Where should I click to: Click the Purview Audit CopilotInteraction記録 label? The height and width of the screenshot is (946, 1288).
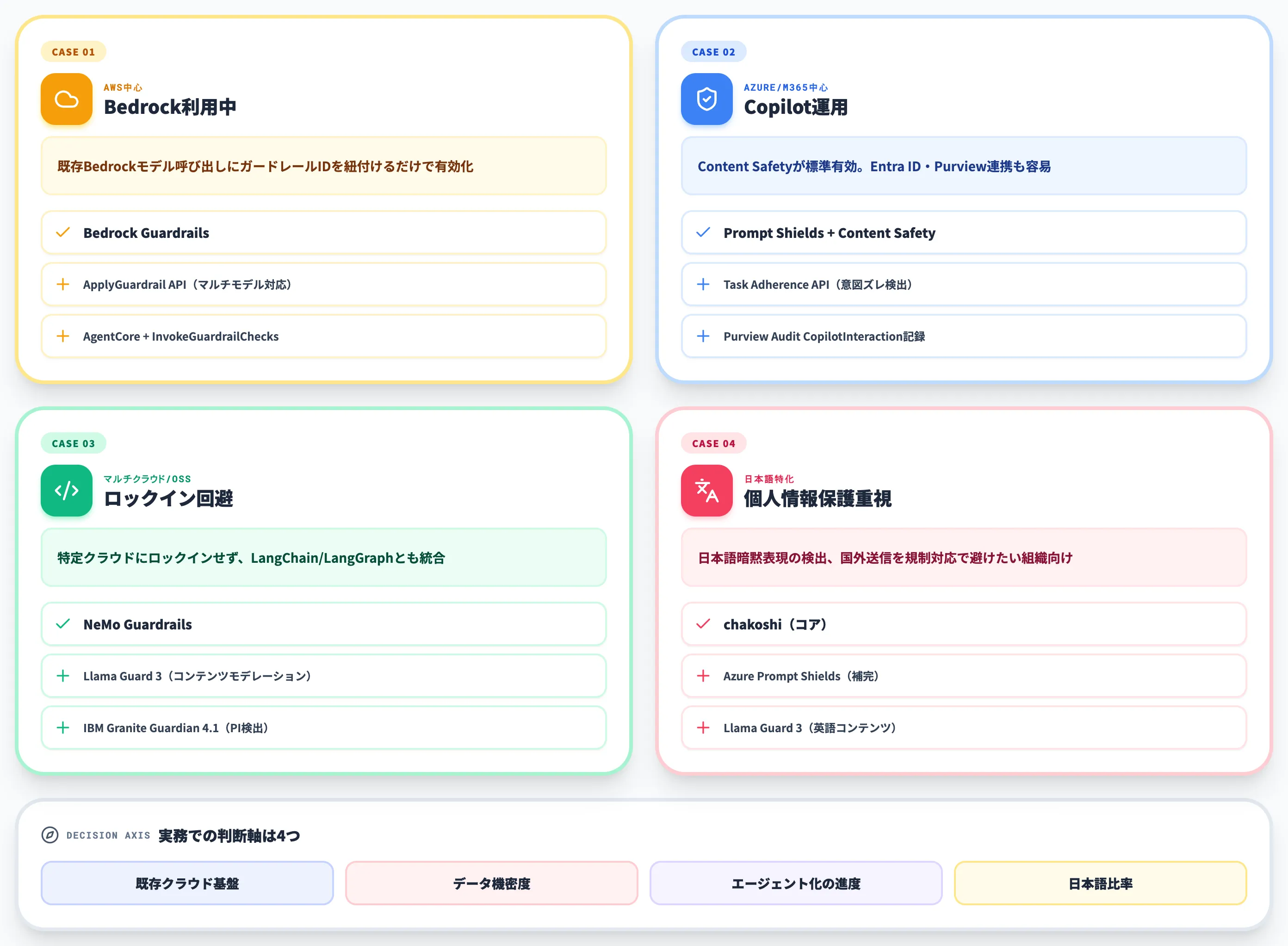824,337
